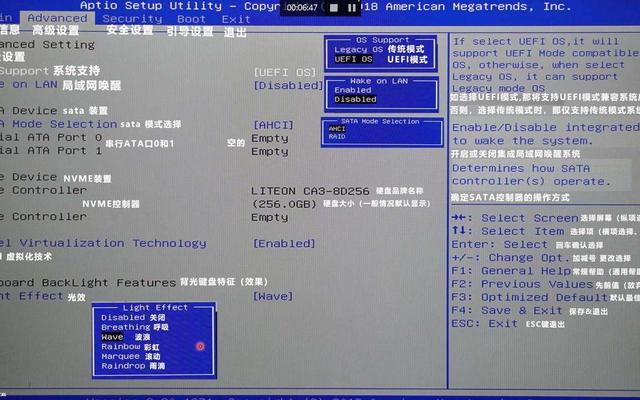Open the Wake on LAN [Disabled] value
640x400 pixels.
tap(288, 85)
